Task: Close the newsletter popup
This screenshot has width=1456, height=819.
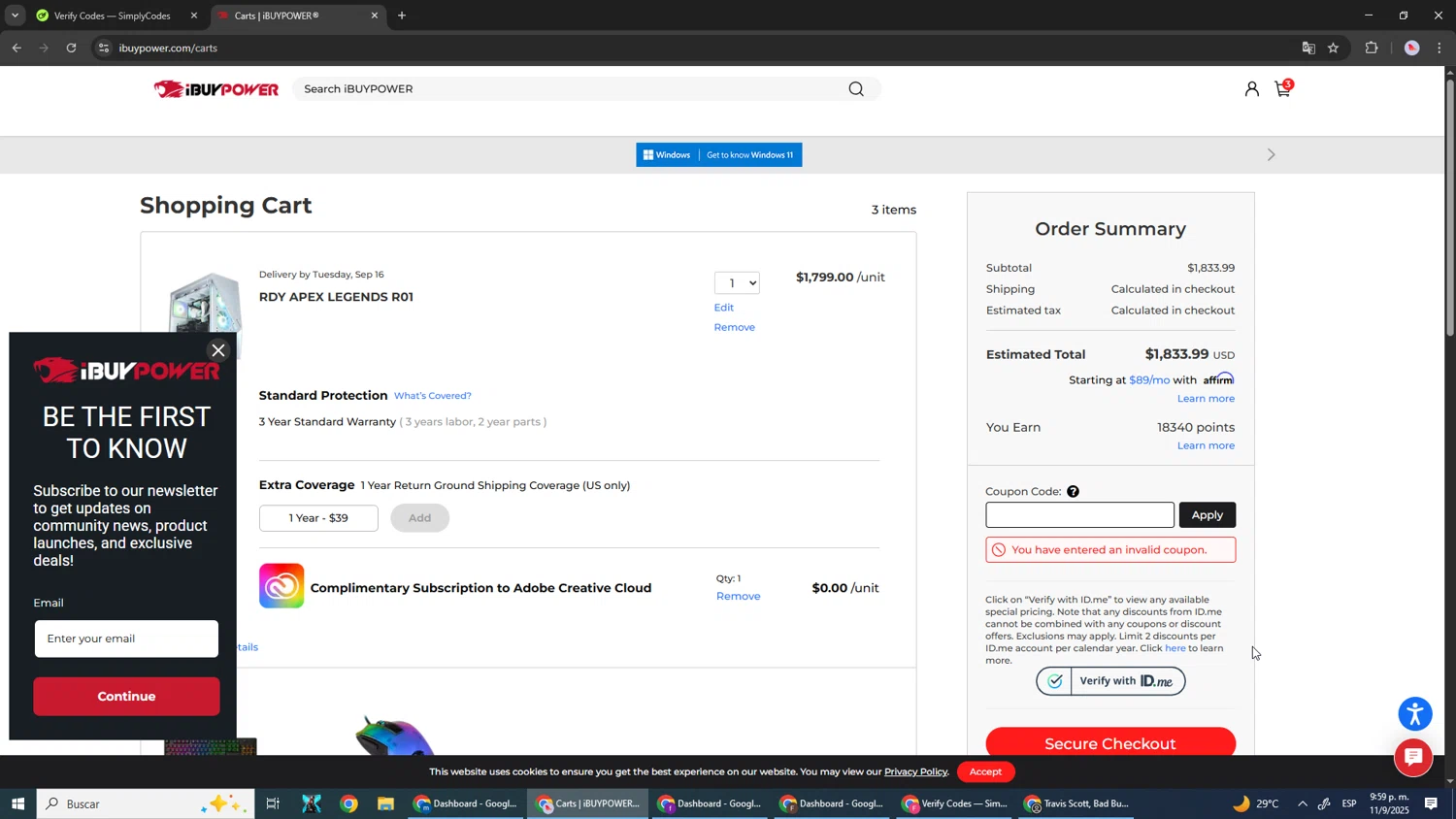Action: 218,350
